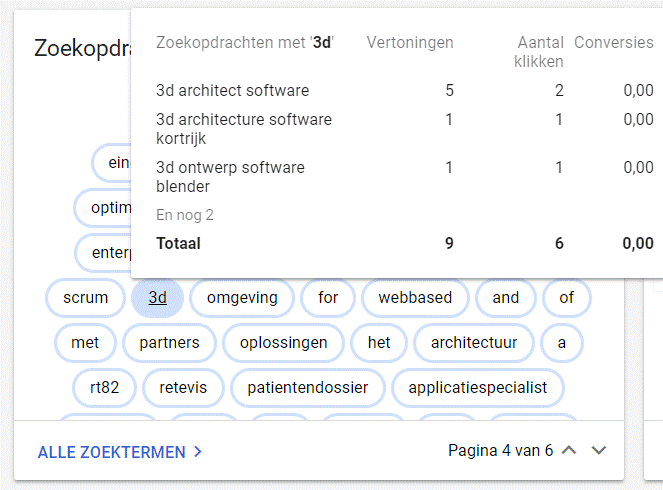Click the 'for' word chip
Viewport: 663px width, 490px height.
click(x=328, y=297)
